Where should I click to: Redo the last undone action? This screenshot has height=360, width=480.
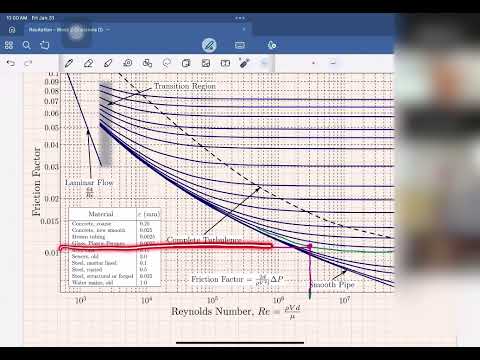tap(28, 63)
